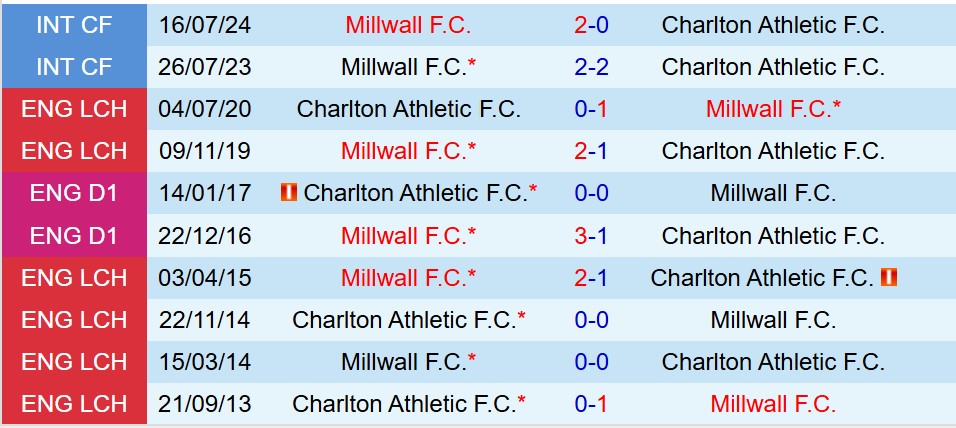Click red card icon in 14/01/17 row
The width and height of the screenshot is (956, 428).
tap(289, 193)
